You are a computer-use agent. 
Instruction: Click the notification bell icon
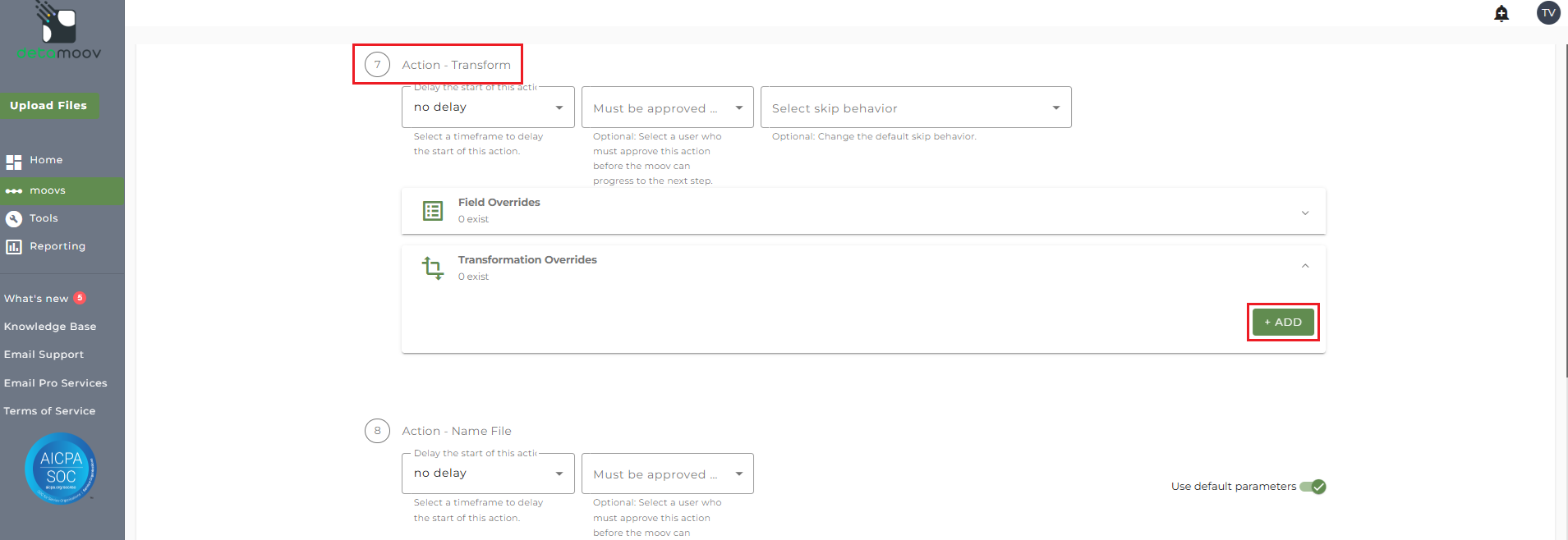pos(1501,13)
